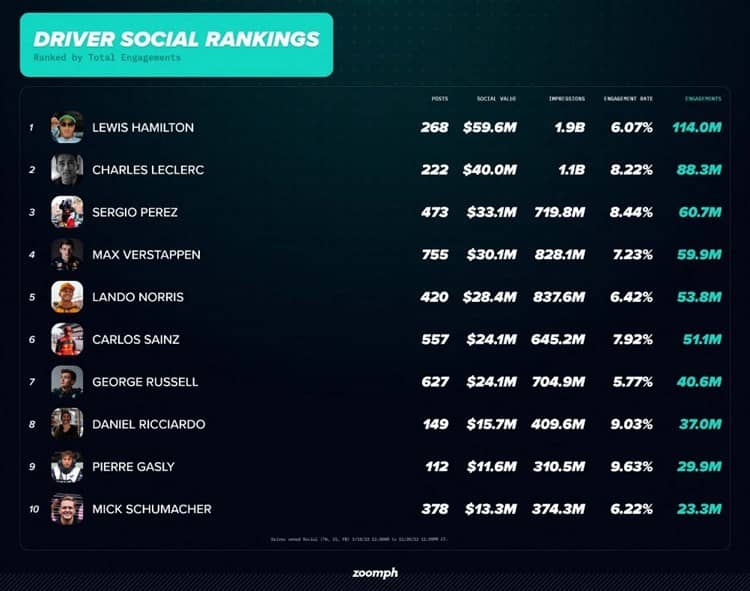This screenshot has height=591, width=750.
Task: Open Daniel Ricciardo's avatar thumbnail
Action: tap(67, 424)
